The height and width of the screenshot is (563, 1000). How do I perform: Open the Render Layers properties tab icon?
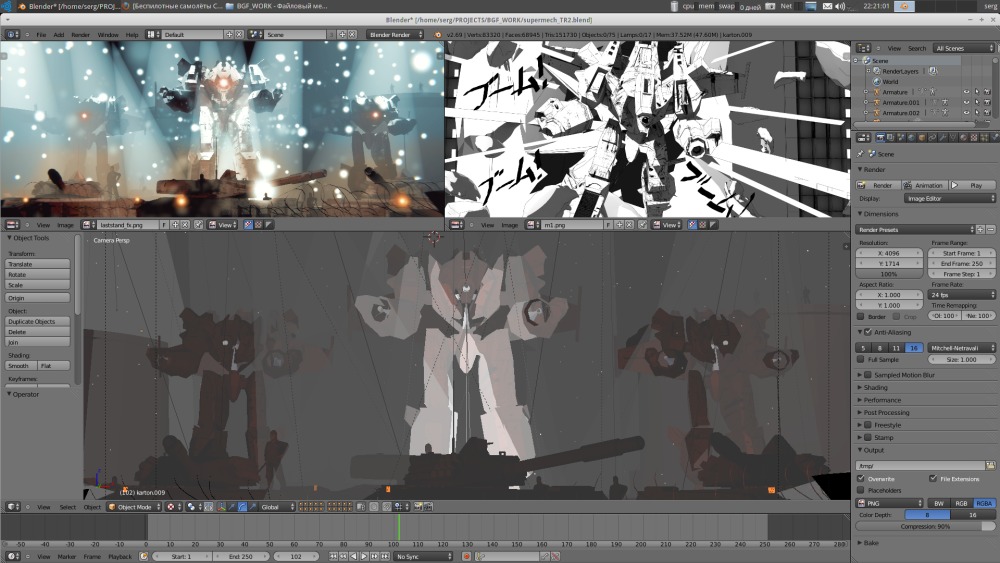click(x=891, y=137)
